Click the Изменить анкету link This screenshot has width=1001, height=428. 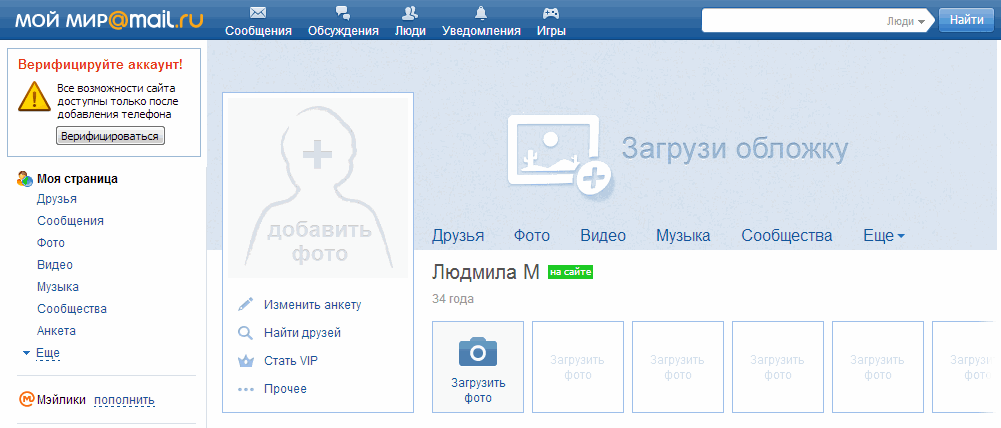pyautogui.click(x=313, y=305)
